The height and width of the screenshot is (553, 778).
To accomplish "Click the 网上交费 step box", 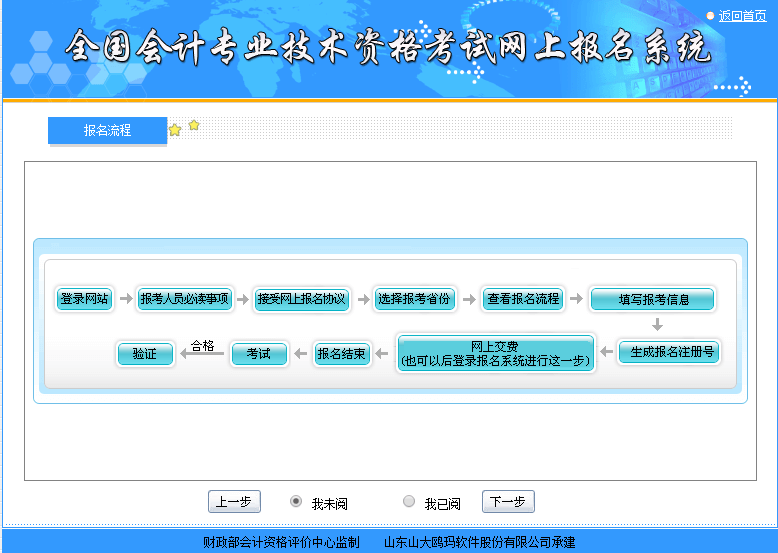I will pos(495,353).
